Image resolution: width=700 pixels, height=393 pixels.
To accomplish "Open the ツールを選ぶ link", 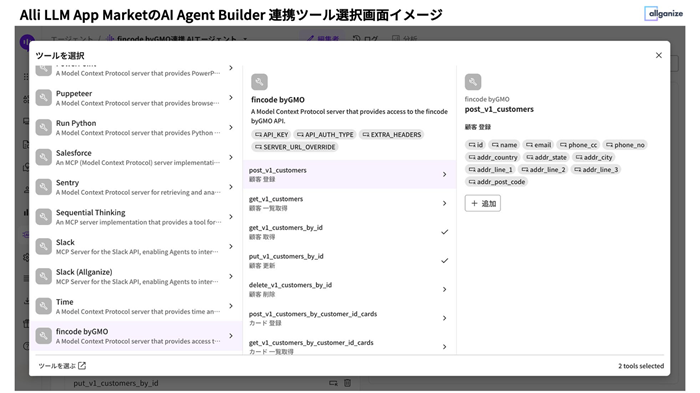I will (x=57, y=366).
